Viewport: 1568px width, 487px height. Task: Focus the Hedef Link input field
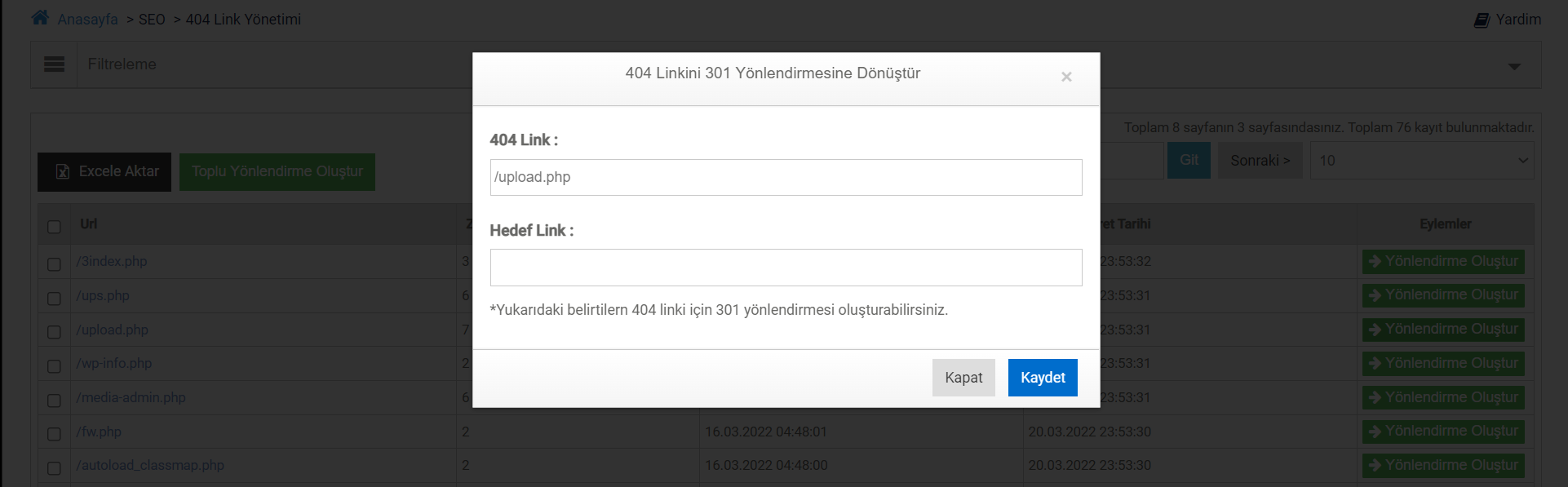tap(786, 268)
